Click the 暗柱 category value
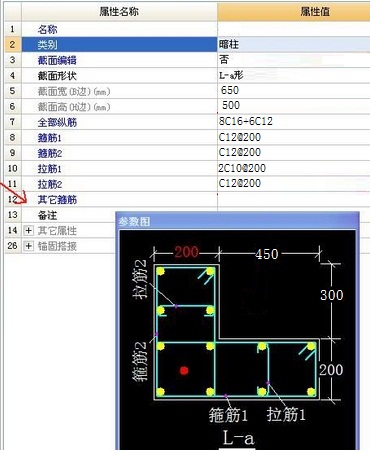The height and width of the screenshot is (453, 370). click(x=229, y=44)
